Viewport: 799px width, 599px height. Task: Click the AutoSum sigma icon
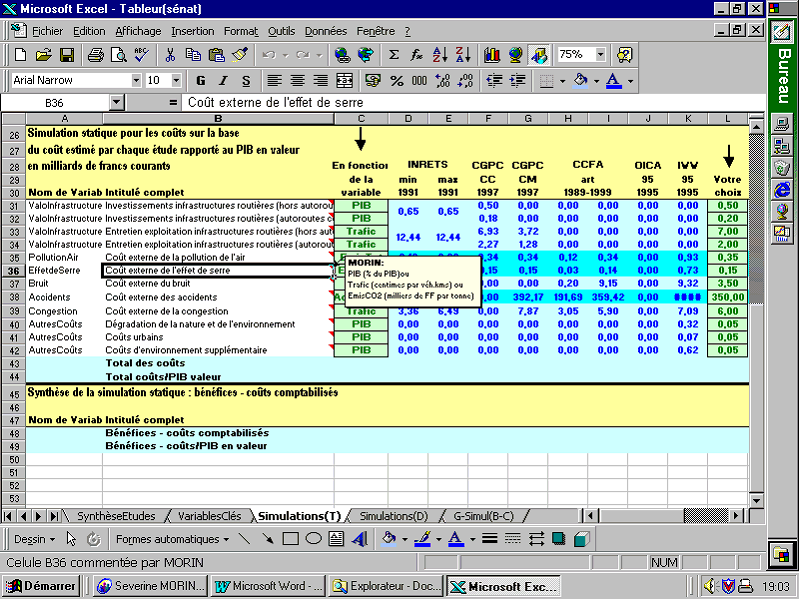[x=394, y=55]
